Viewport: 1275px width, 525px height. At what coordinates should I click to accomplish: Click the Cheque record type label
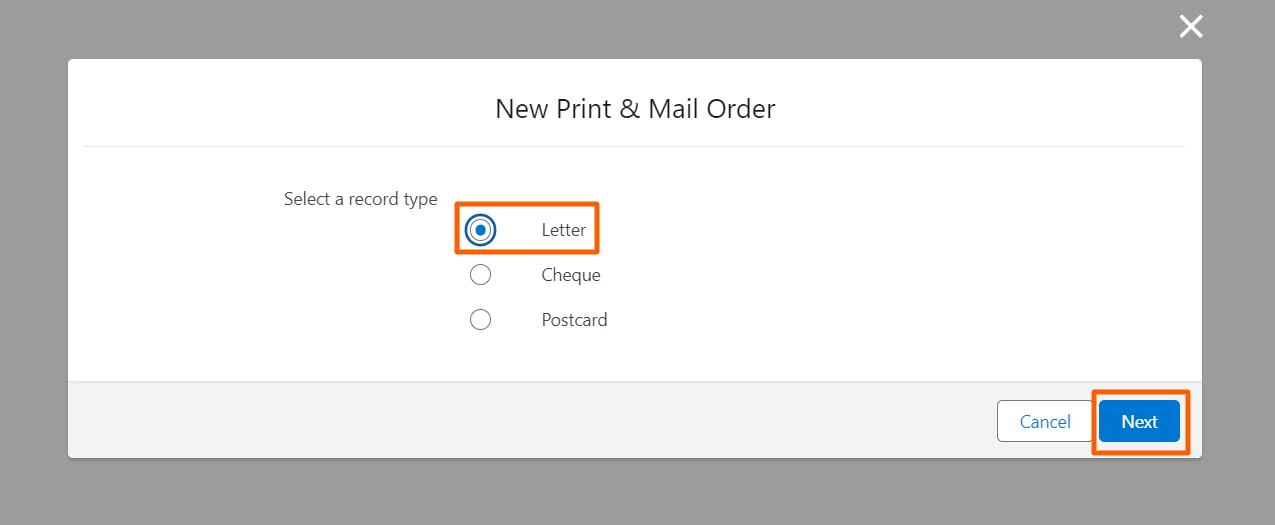pos(571,275)
